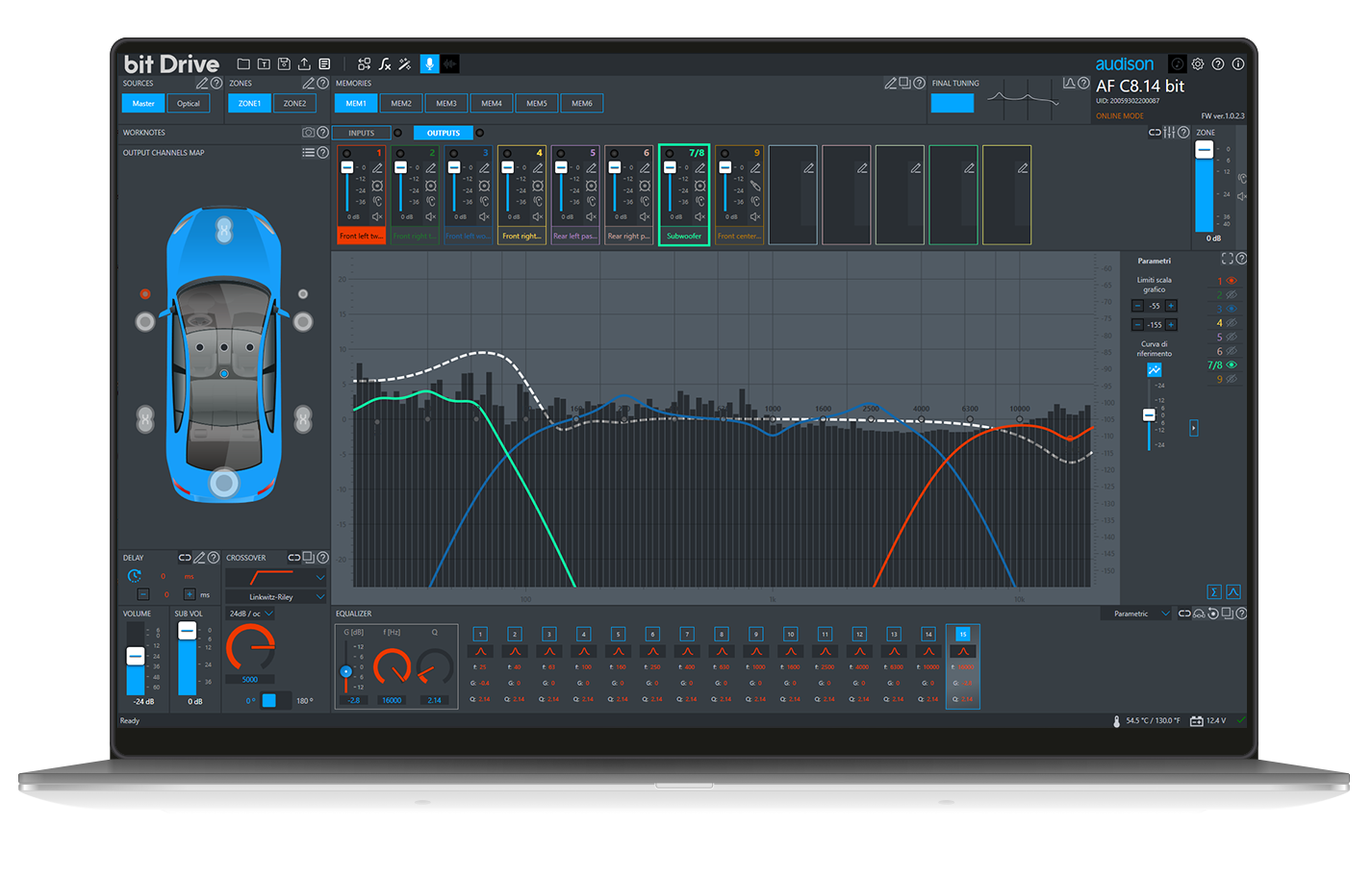Show channel 4 curve via eye icon
This screenshot has width=1372, height=877.
click(x=1232, y=323)
